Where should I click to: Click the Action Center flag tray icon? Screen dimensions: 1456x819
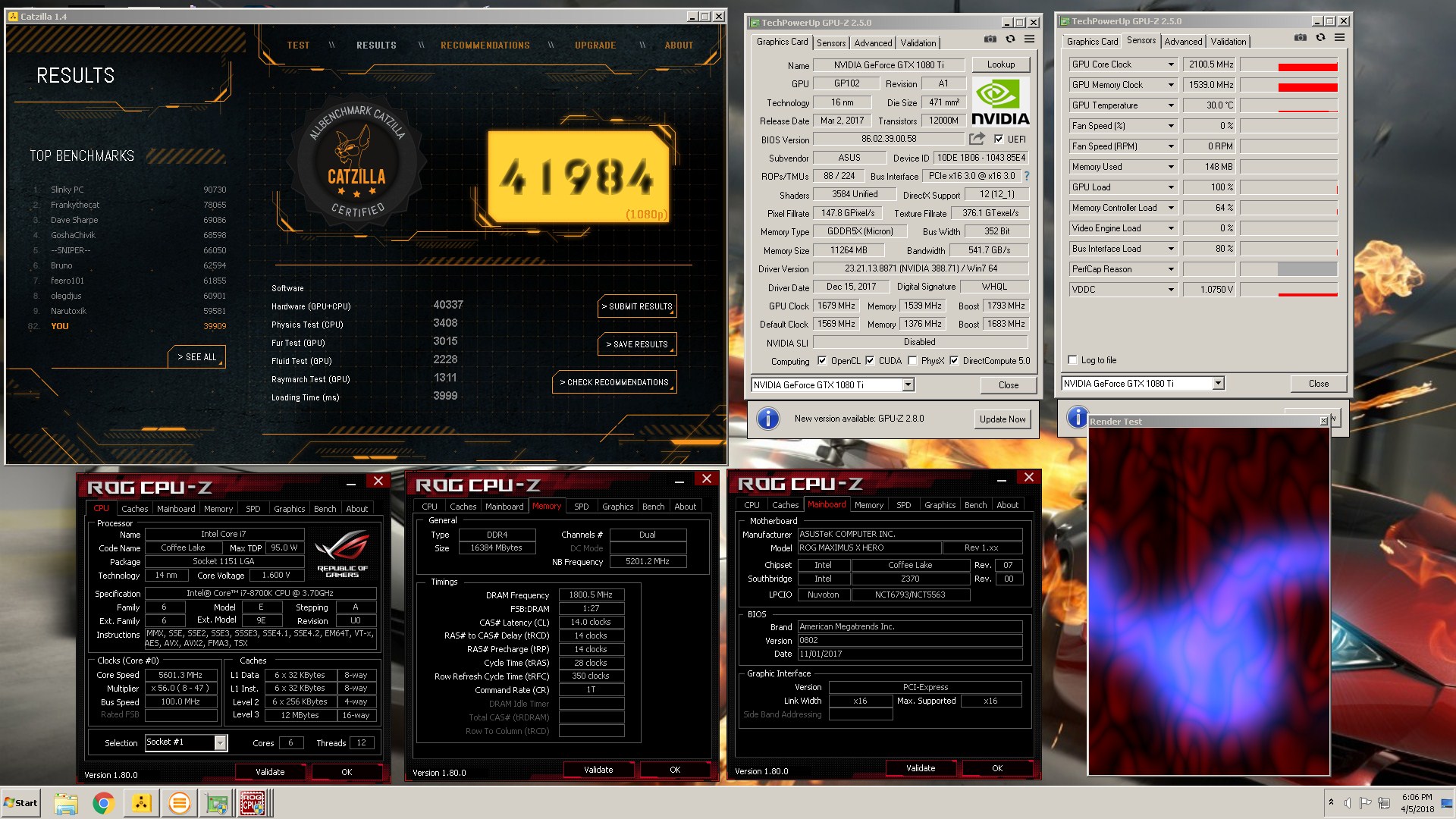point(1365,803)
